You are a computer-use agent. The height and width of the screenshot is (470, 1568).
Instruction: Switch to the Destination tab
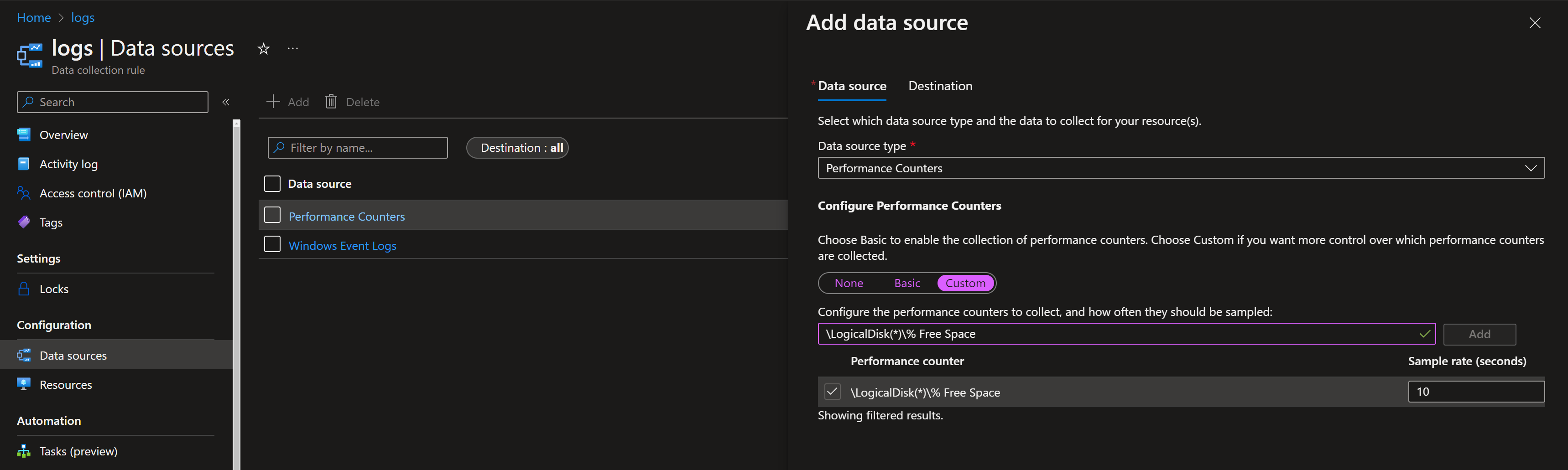pos(940,86)
